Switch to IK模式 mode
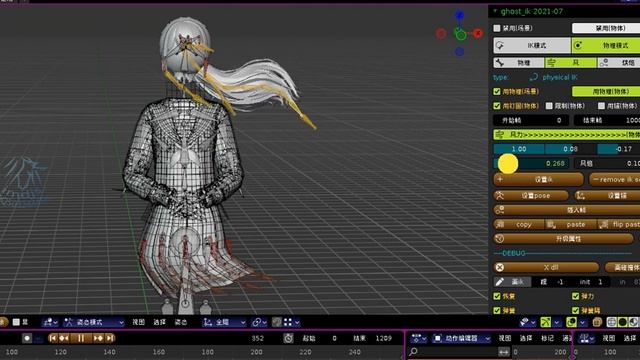The image size is (640, 360). 532,45
